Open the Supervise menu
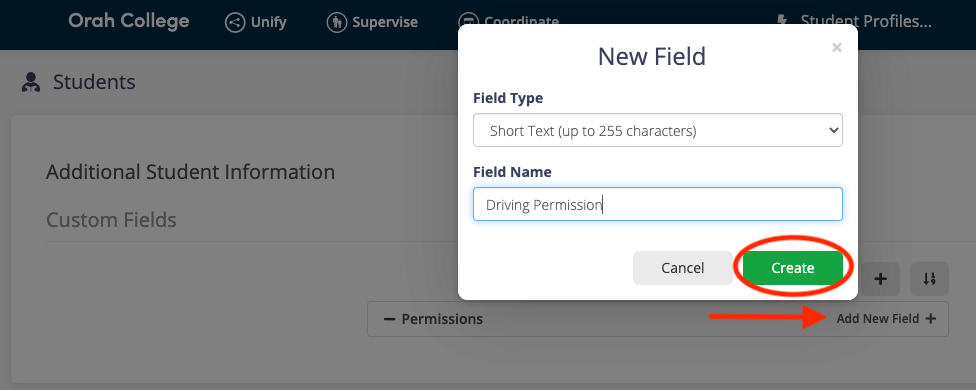976x390 pixels. (x=372, y=23)
